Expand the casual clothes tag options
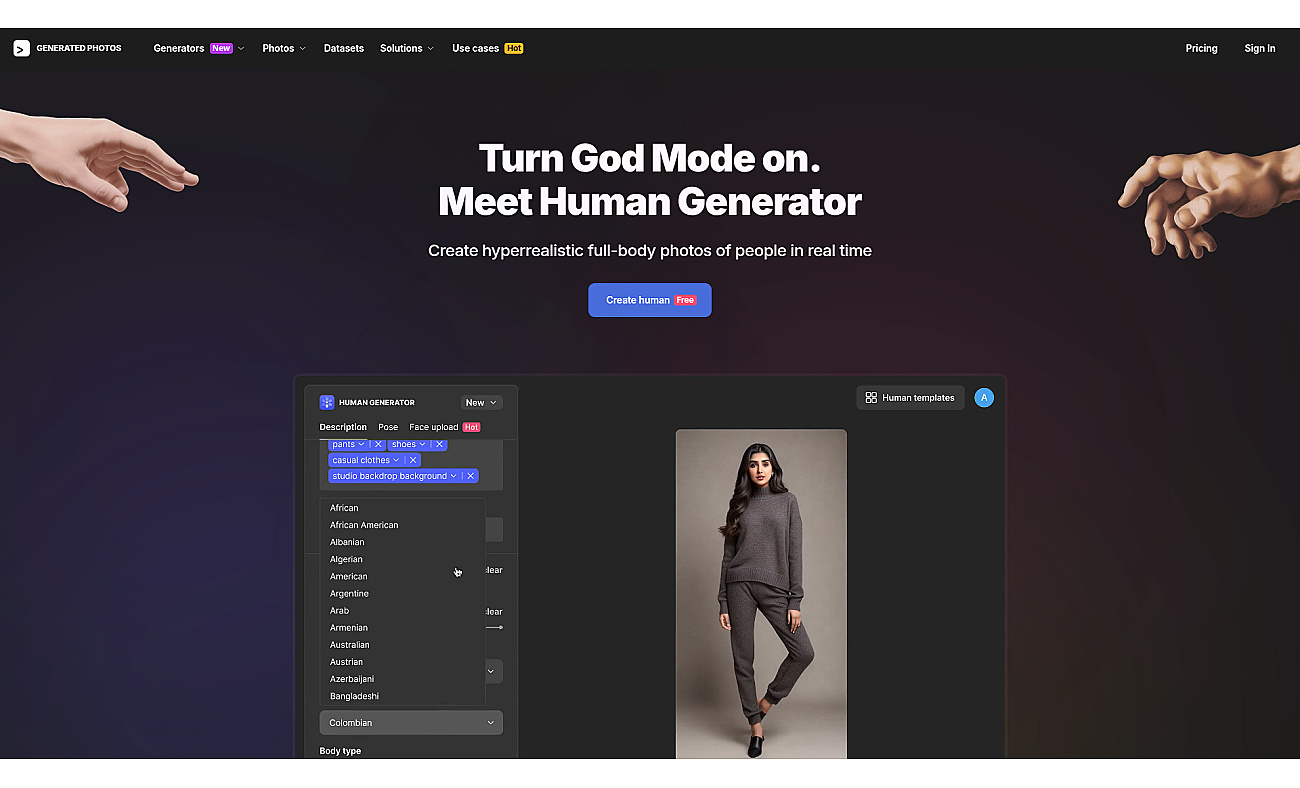1300x788 pixels. [x=396, y=460]
